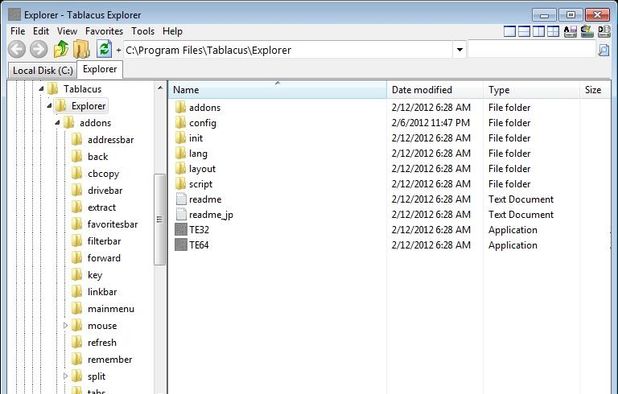618x394 pixels.
Task: Sort files by Type column header
Action: pyautogui.click(x=532, y=90)
